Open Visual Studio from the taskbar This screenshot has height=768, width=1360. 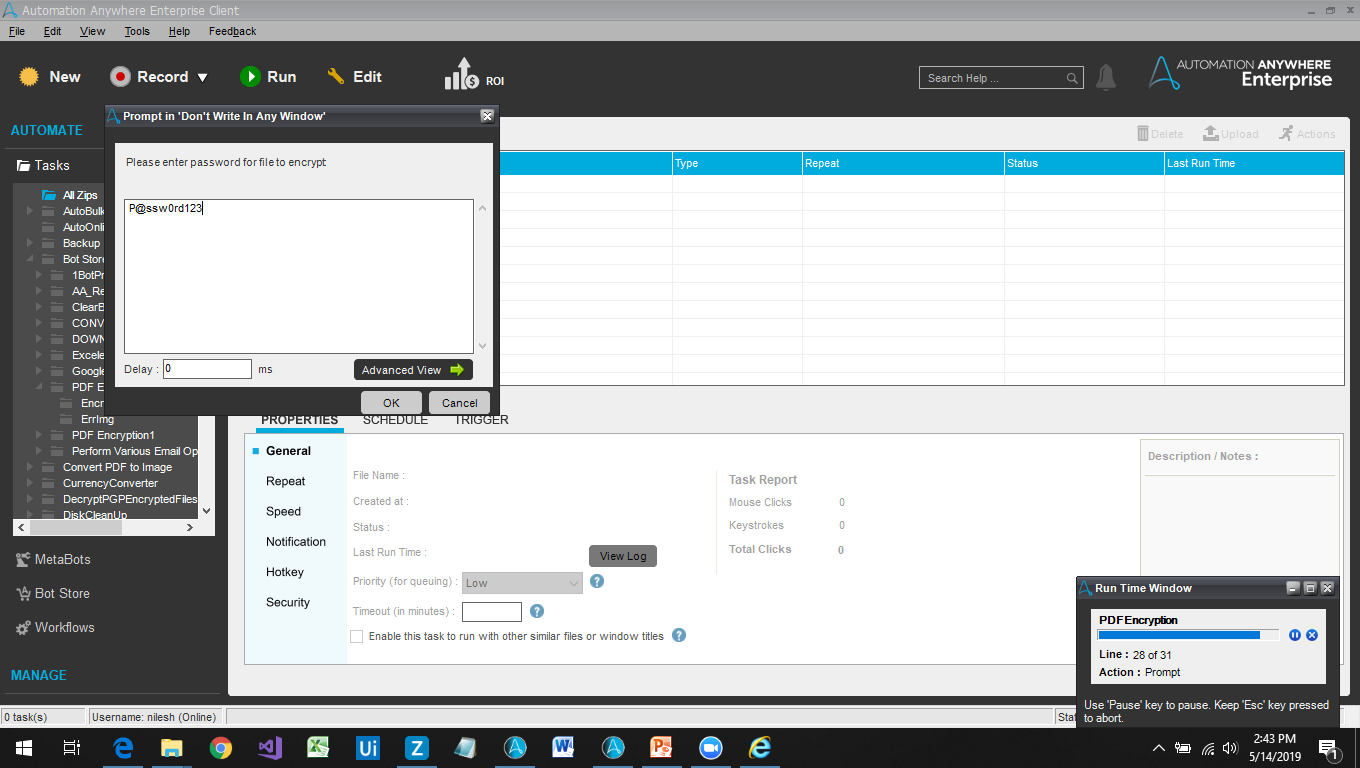(x=270, y=747)
